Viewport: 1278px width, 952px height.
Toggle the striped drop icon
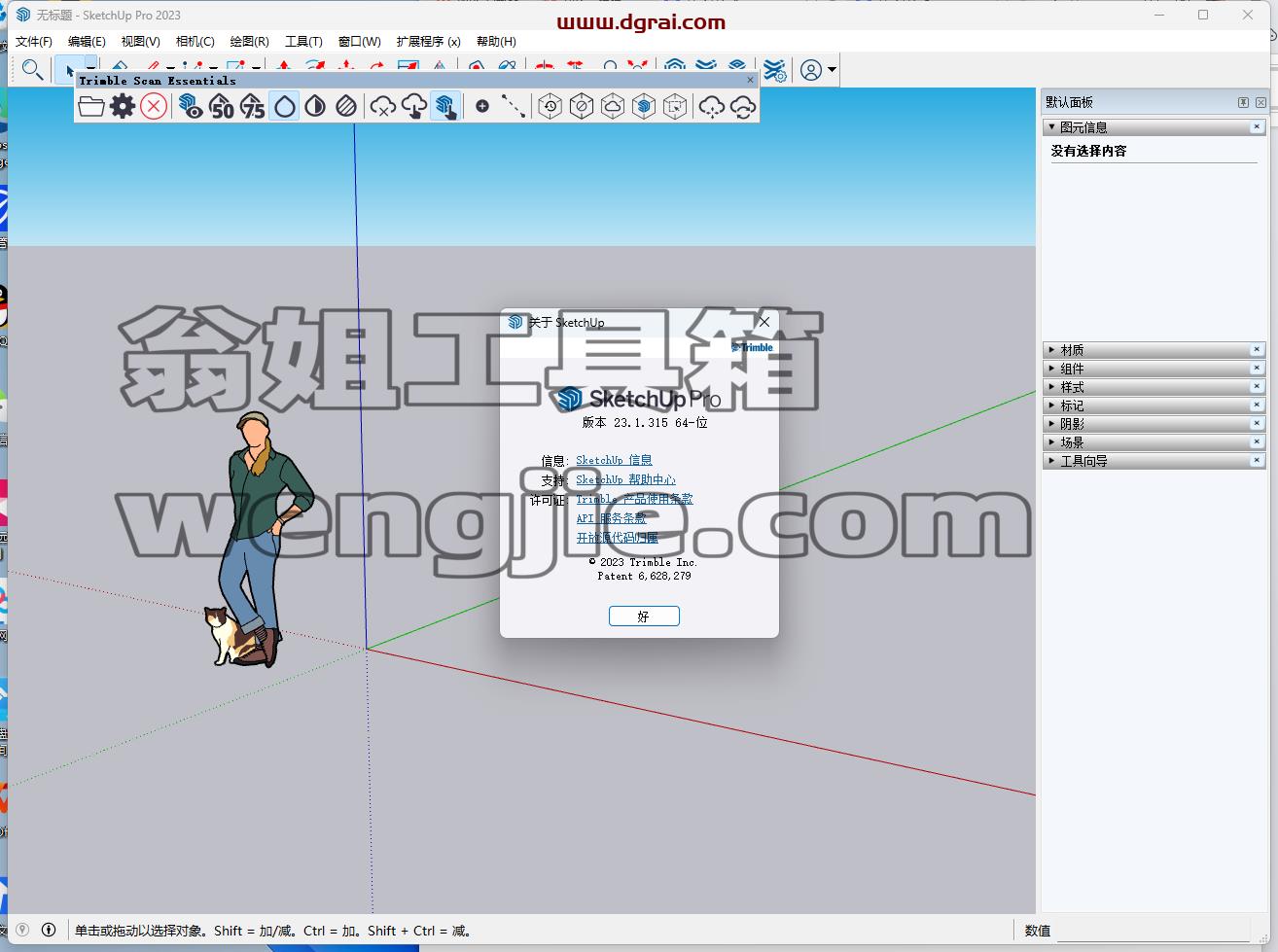(x=346, y=106)
